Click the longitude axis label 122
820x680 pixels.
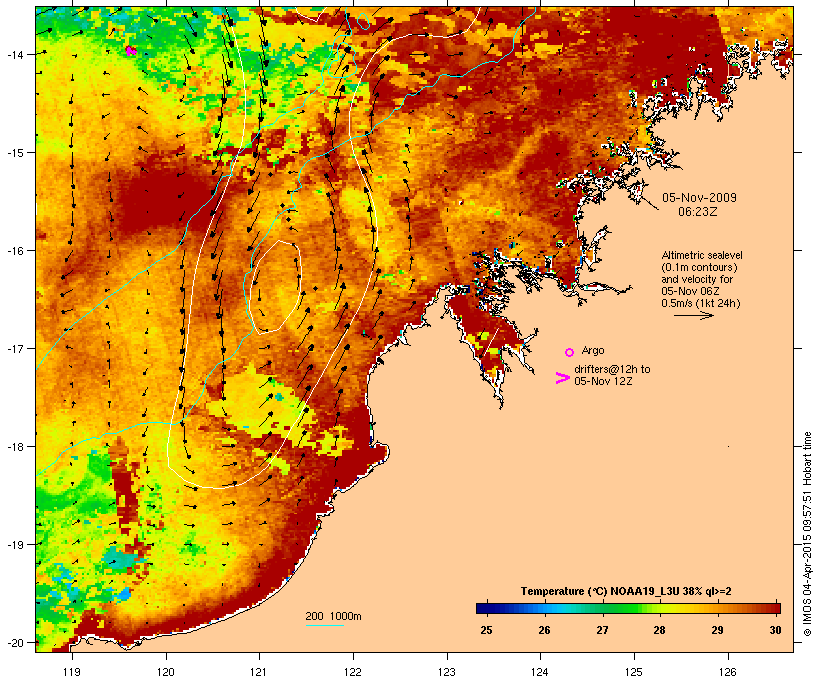[x=353, y=672]
